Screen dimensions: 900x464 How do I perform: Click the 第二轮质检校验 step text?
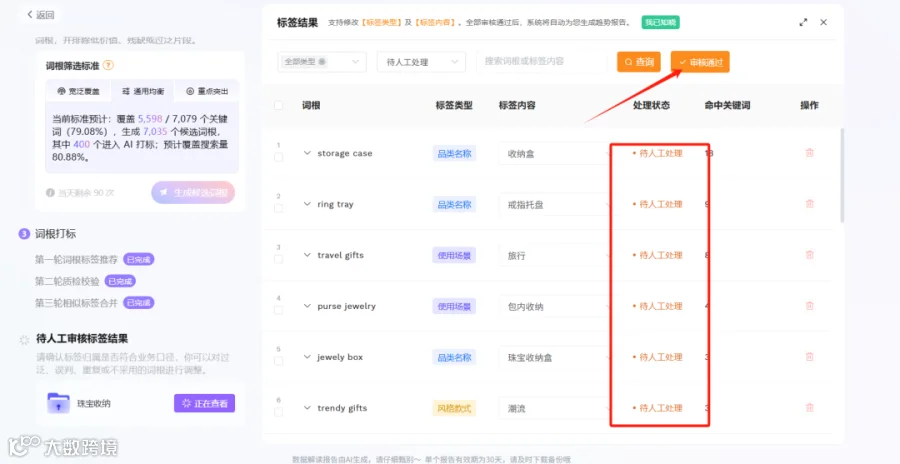point(68,281)
